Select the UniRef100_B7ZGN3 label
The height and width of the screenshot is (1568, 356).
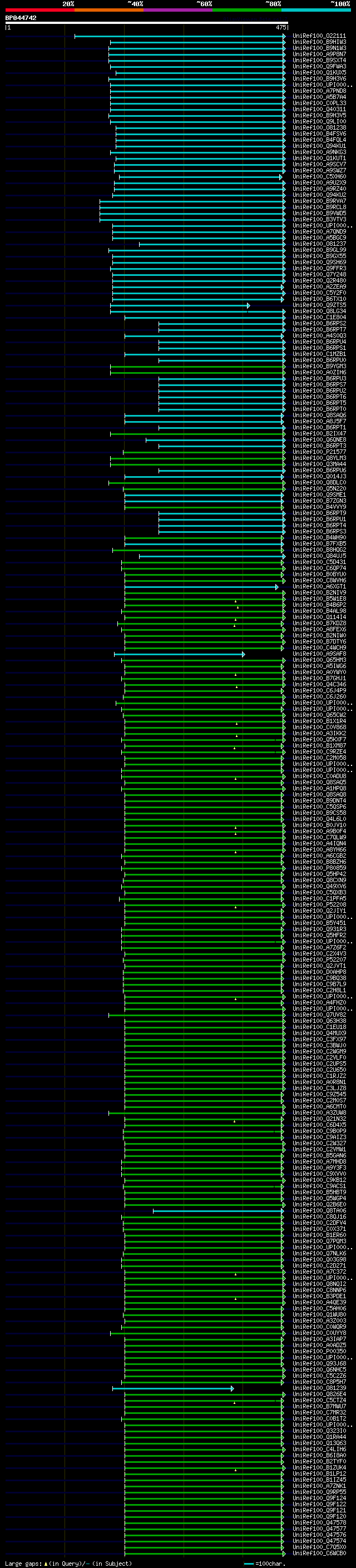tap(319, 501)
